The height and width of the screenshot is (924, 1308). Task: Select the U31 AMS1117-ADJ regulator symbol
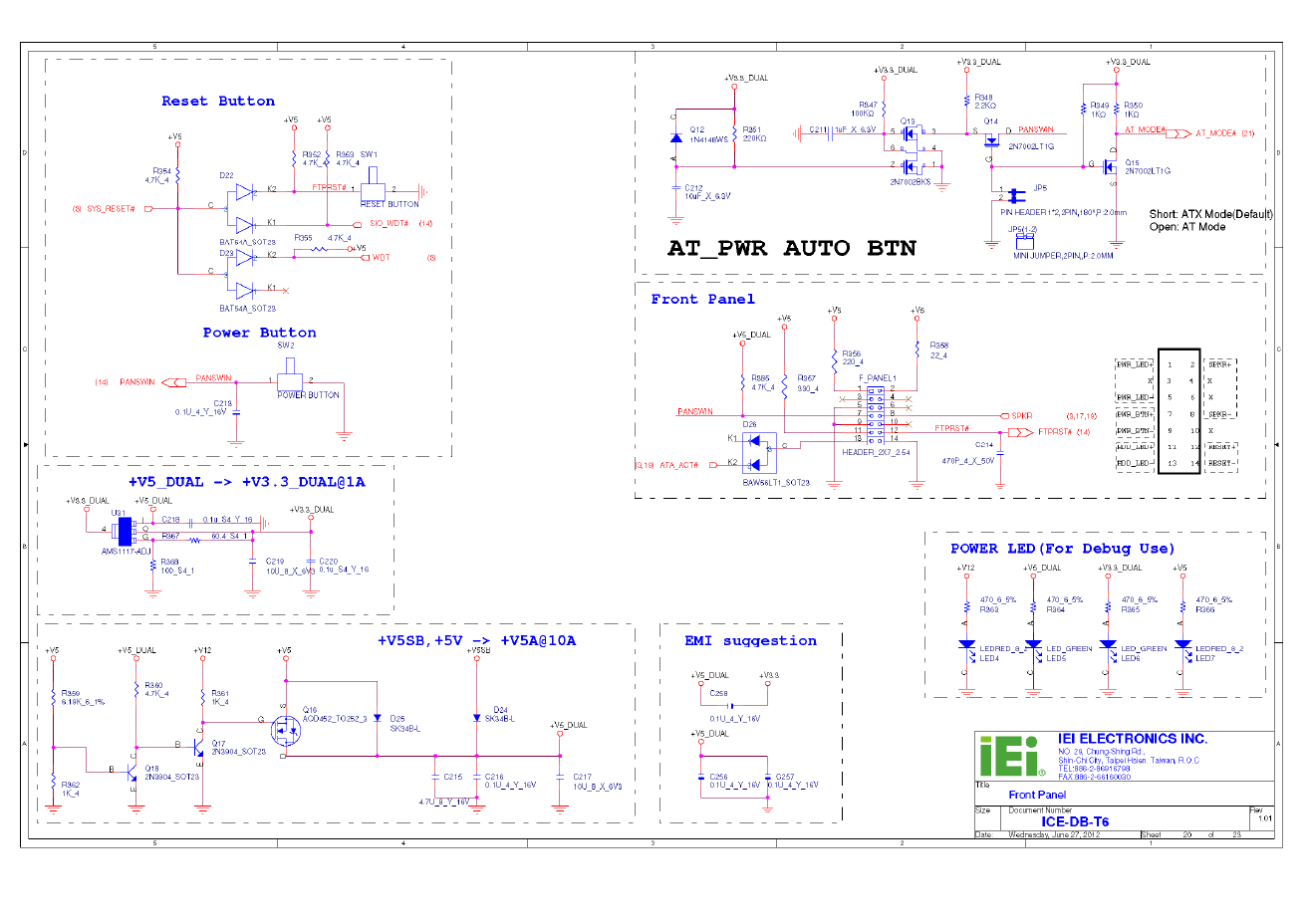coord(124,531)
